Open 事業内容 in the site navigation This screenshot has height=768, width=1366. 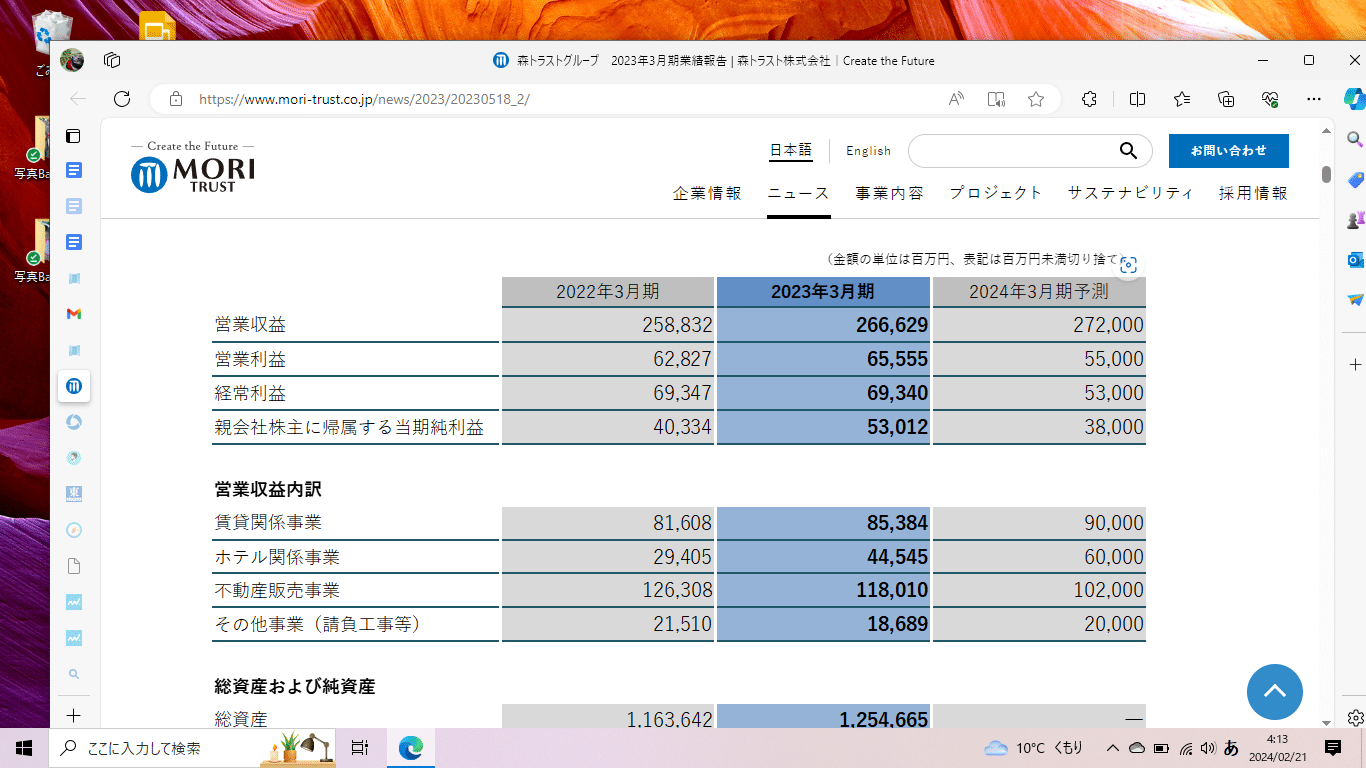(889, 193)
